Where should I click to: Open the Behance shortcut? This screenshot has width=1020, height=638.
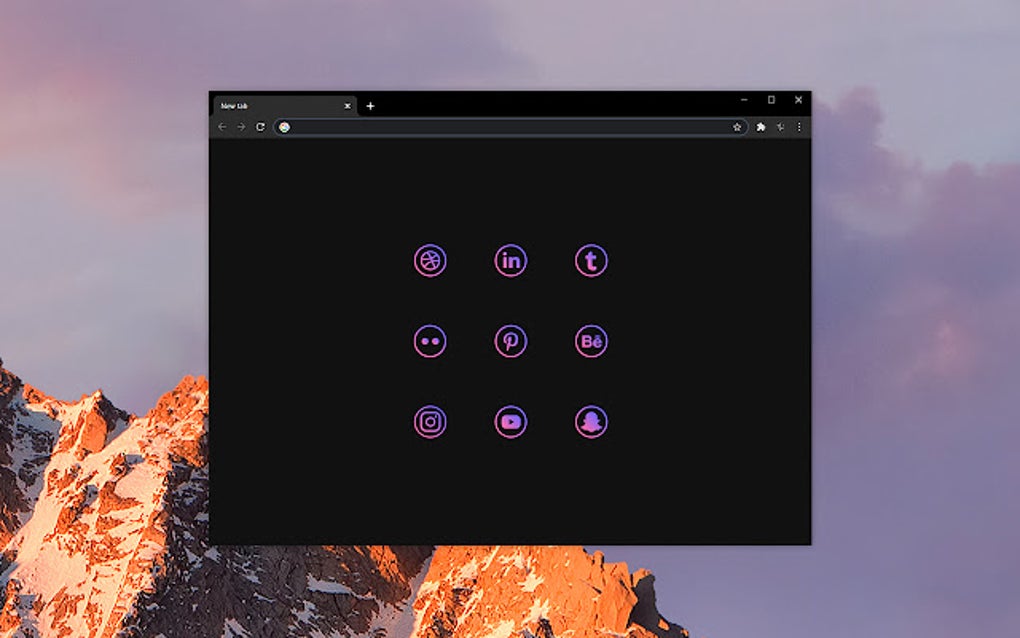591,341
